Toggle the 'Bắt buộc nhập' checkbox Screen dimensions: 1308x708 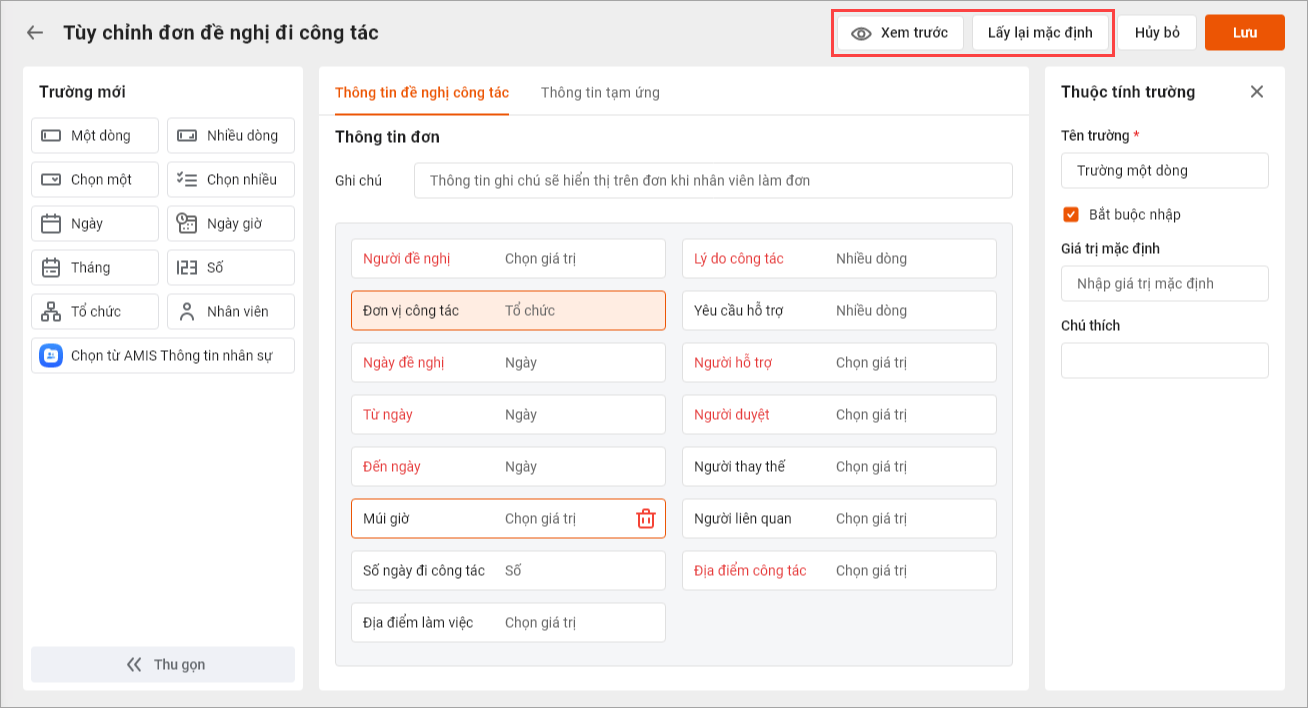point(1071,214)
